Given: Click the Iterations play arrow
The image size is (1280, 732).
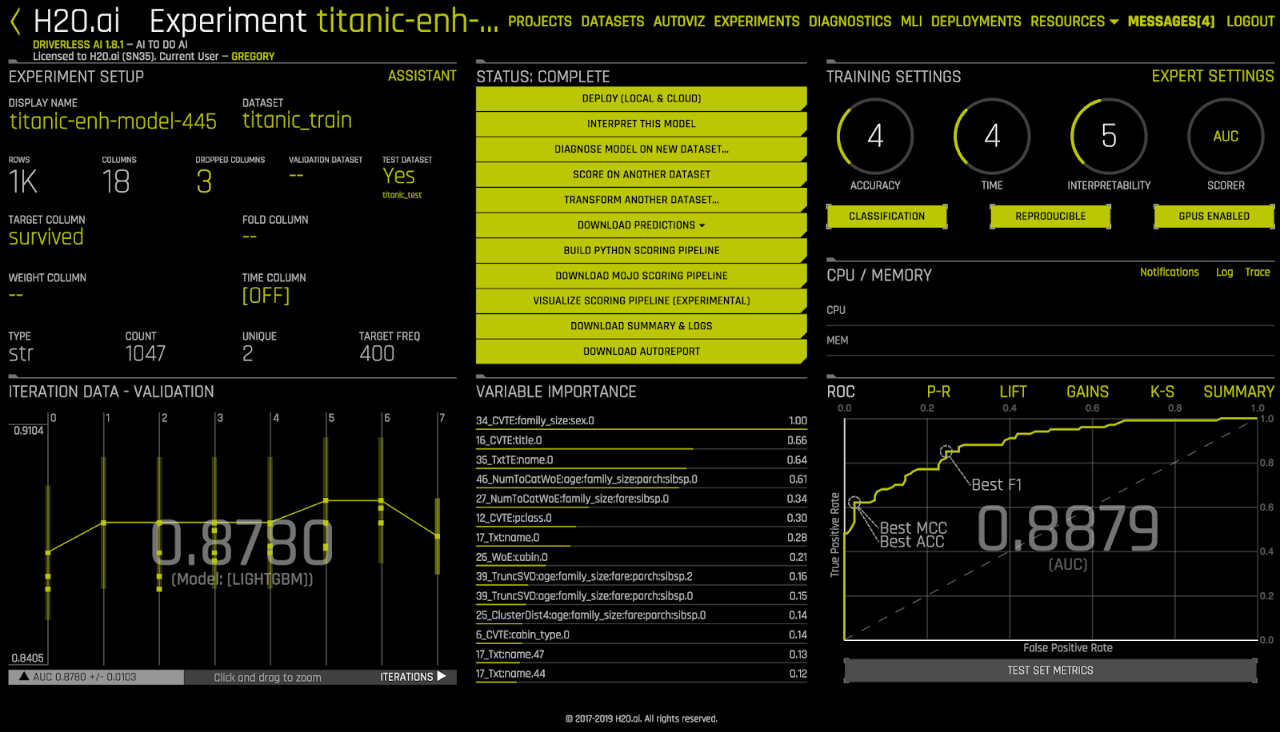Looking at the screenshot, I should click(441, 677).
